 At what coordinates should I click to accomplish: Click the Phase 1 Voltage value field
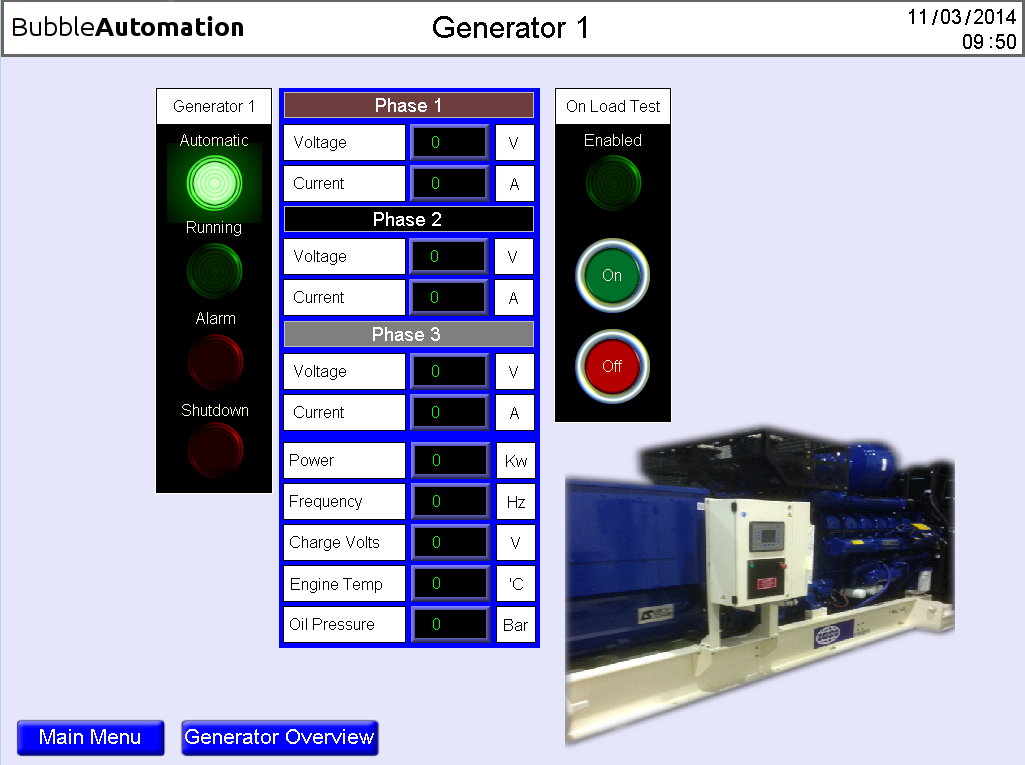[x=449, y=143]
